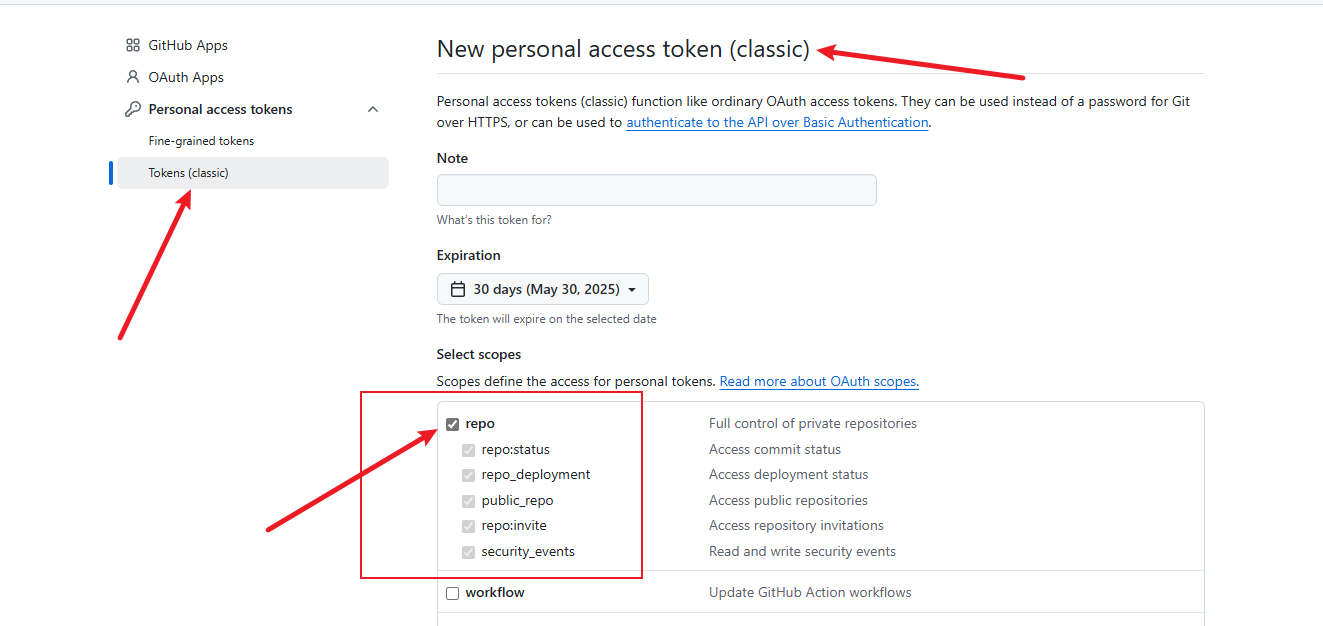Click the OAuth Apps person icon
This screenshot has height=626, width=1323.
click(132, 77)
